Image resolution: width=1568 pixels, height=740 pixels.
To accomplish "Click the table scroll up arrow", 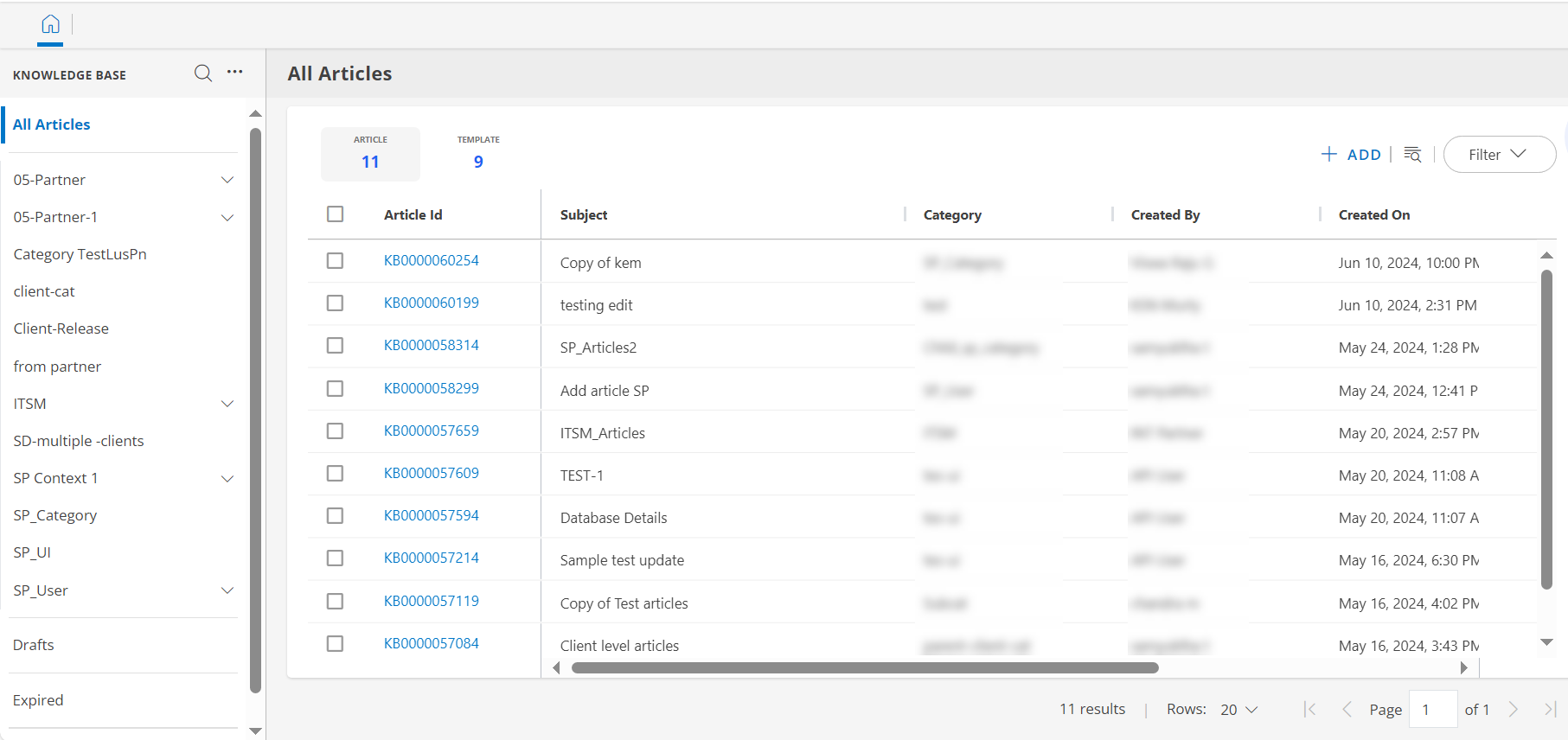I will [x=1547, y=256].
